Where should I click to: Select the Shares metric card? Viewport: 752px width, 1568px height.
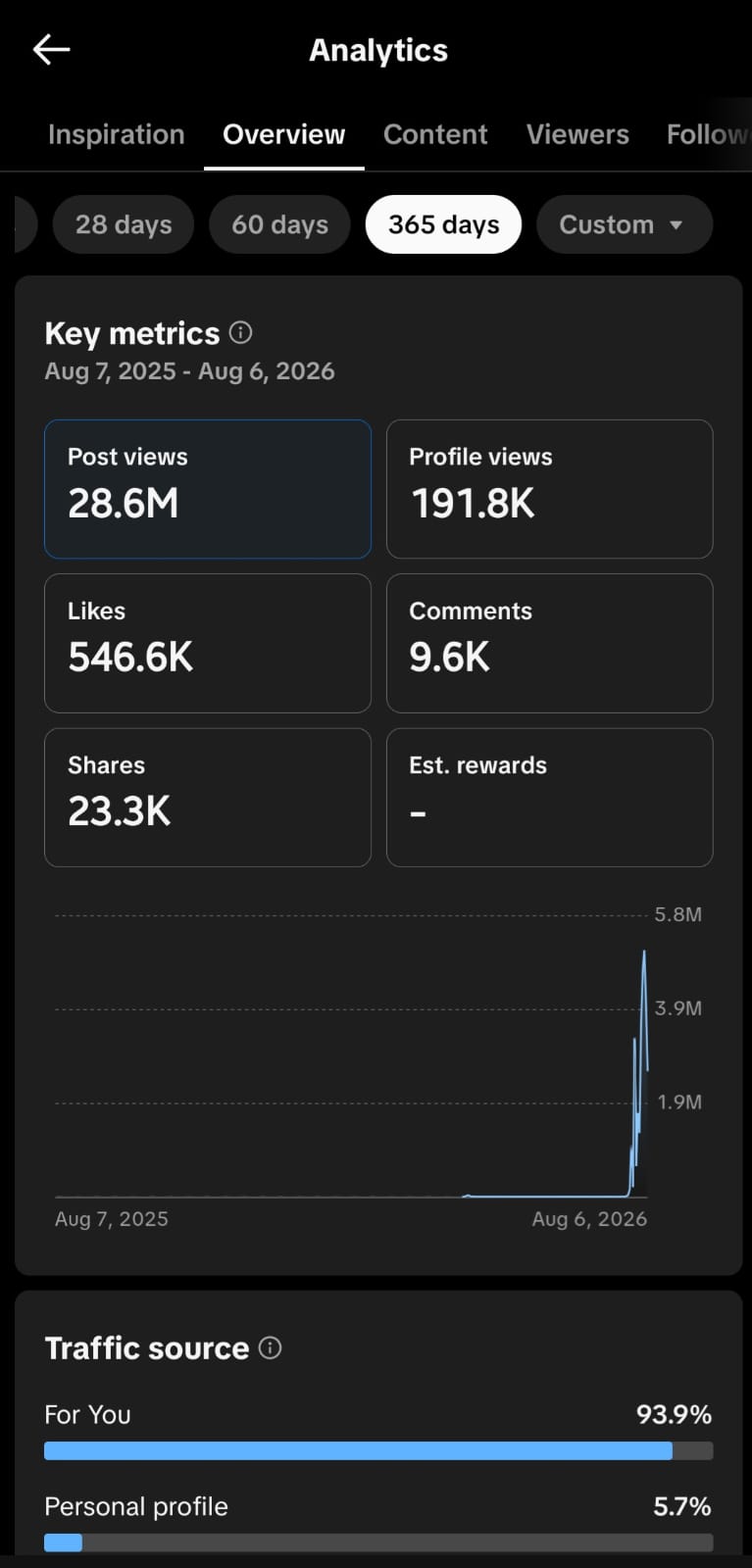pyautogui.click(x=208, y=797)
